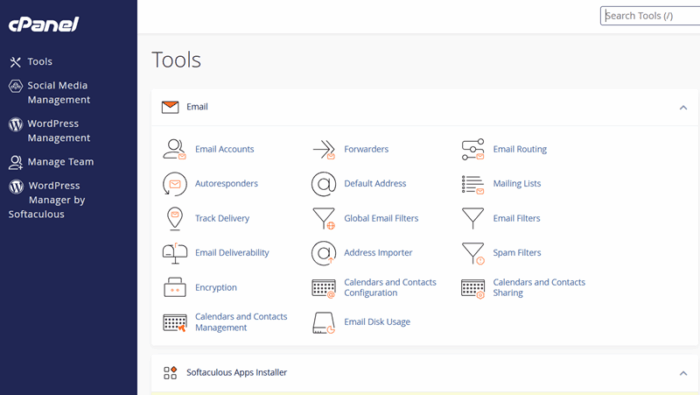This screenshot has width=700, height=395.
Task: Open the Default Address link
Action: coord(375,183)
